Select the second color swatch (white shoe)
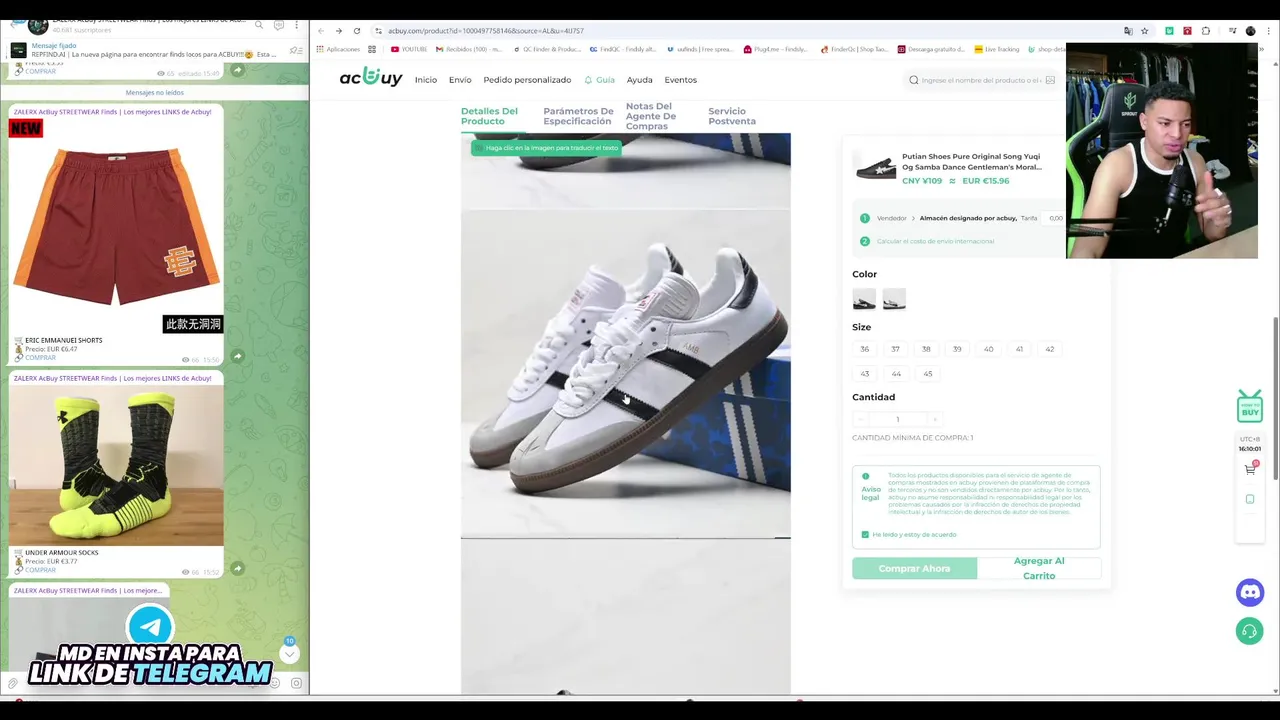 pyautogui.click(x=894, y=299)
